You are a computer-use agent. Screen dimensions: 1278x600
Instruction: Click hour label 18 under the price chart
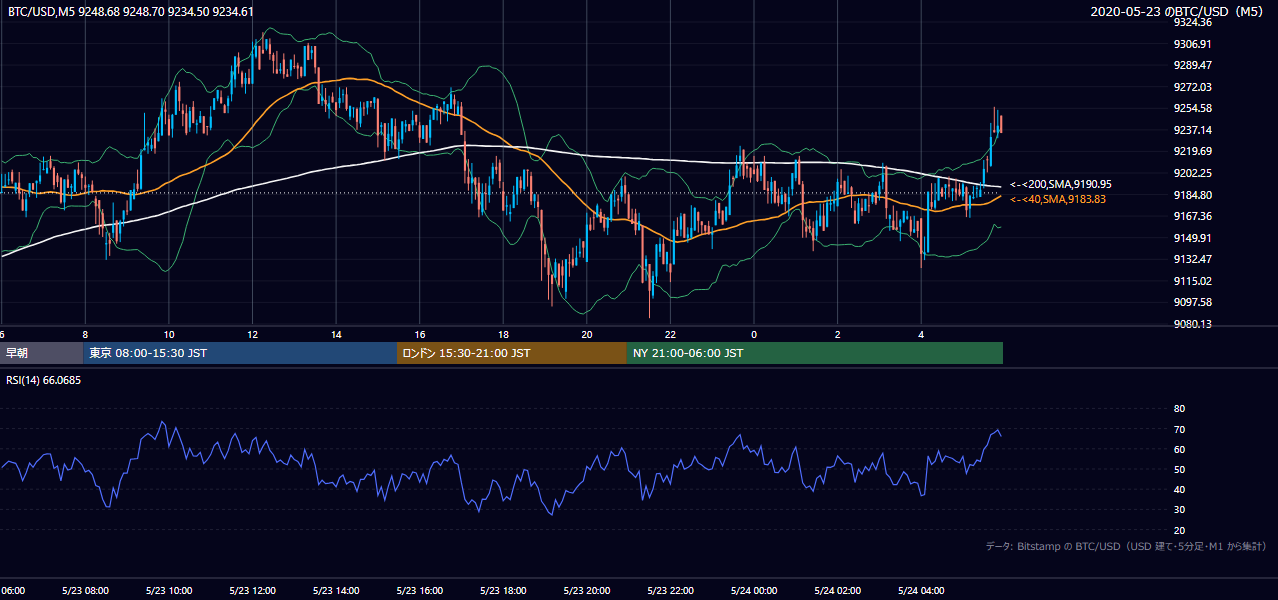(x=503, y=335)
